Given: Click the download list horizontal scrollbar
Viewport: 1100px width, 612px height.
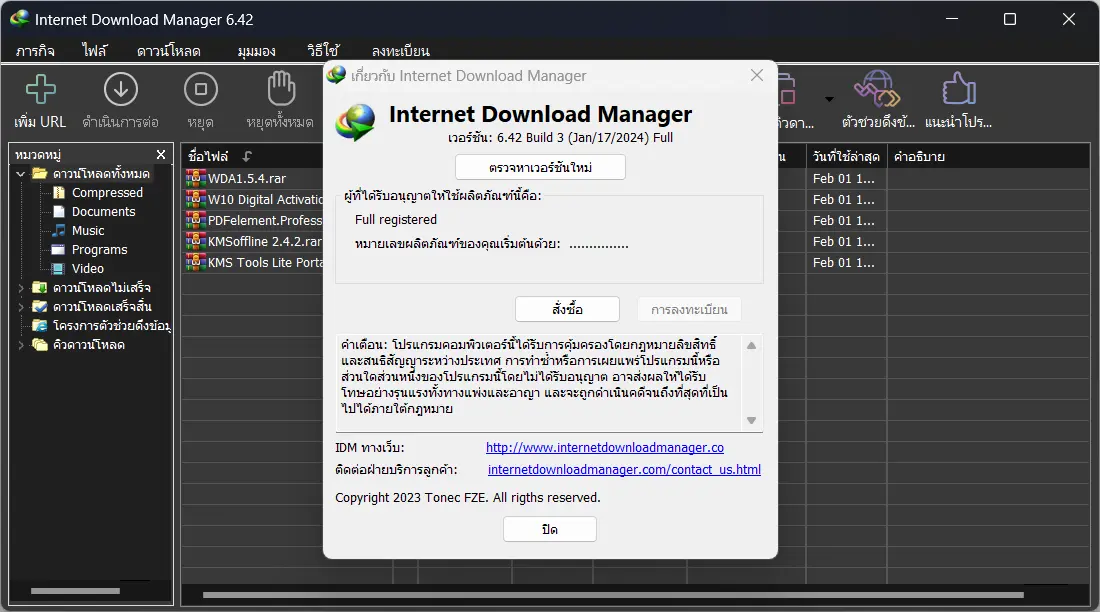Looking at the screenshot, I should coord(613,595).
